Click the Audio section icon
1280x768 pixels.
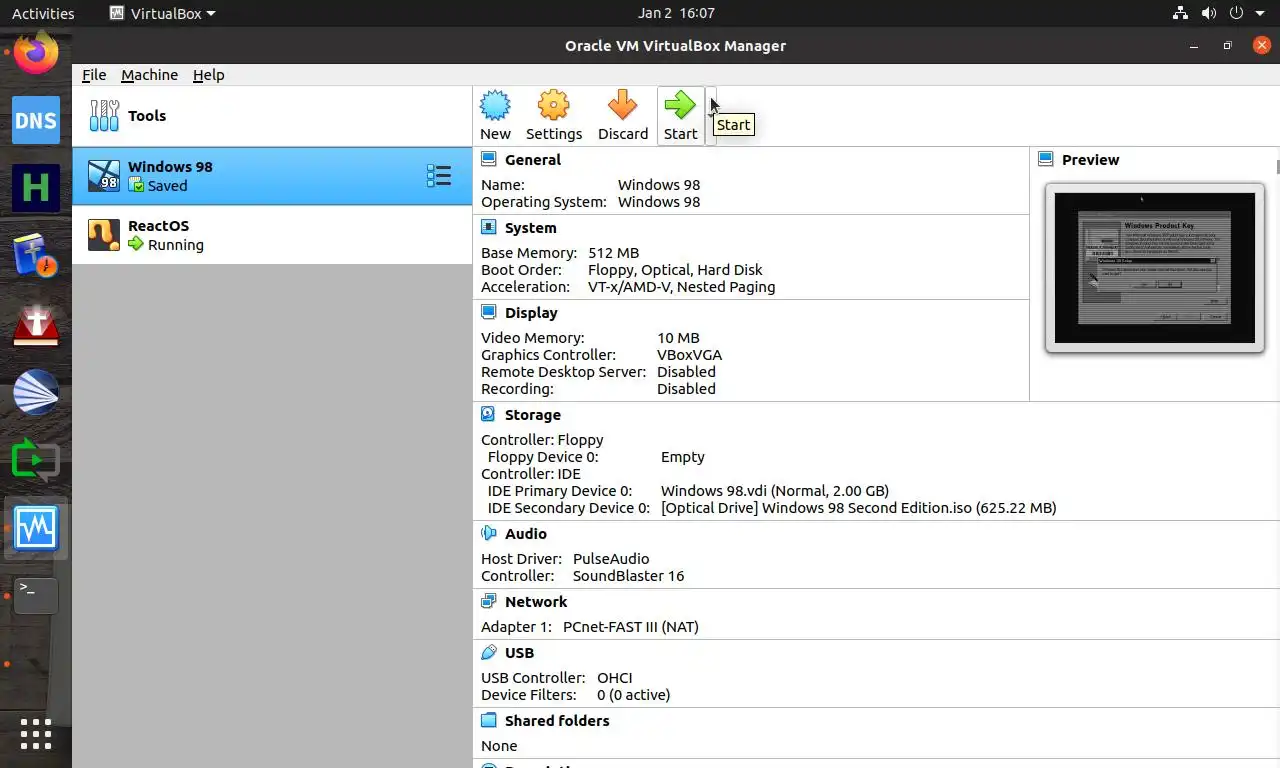click(x=488, y=533)
